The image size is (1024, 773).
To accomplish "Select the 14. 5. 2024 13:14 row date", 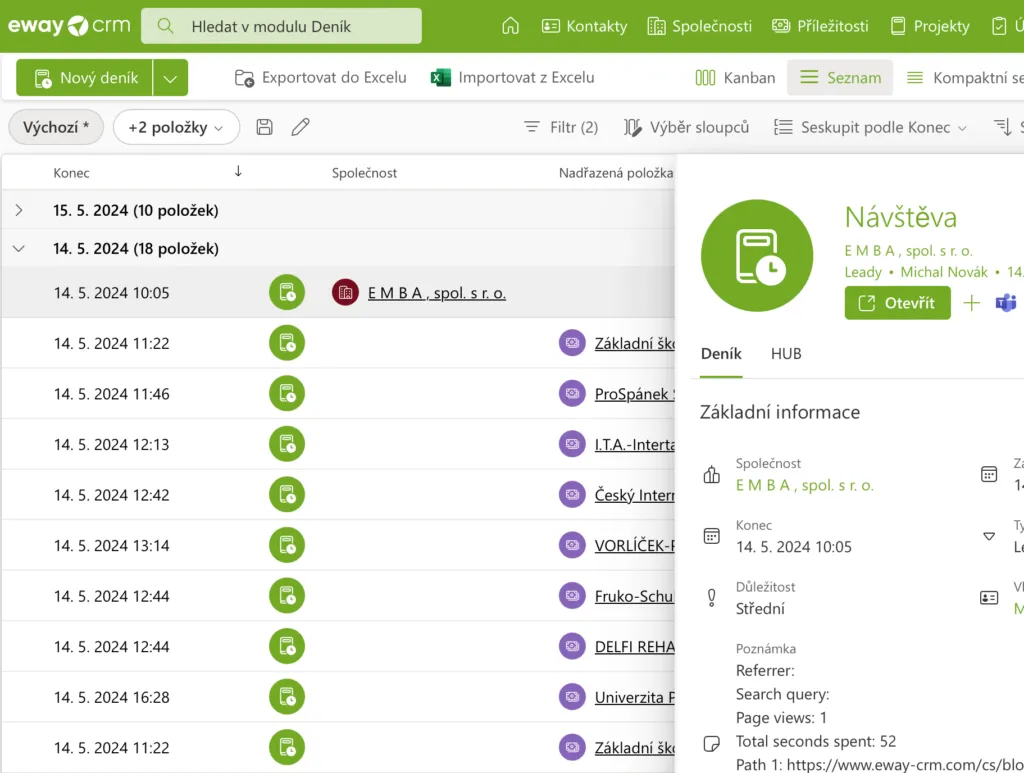I will click(112, 546).
